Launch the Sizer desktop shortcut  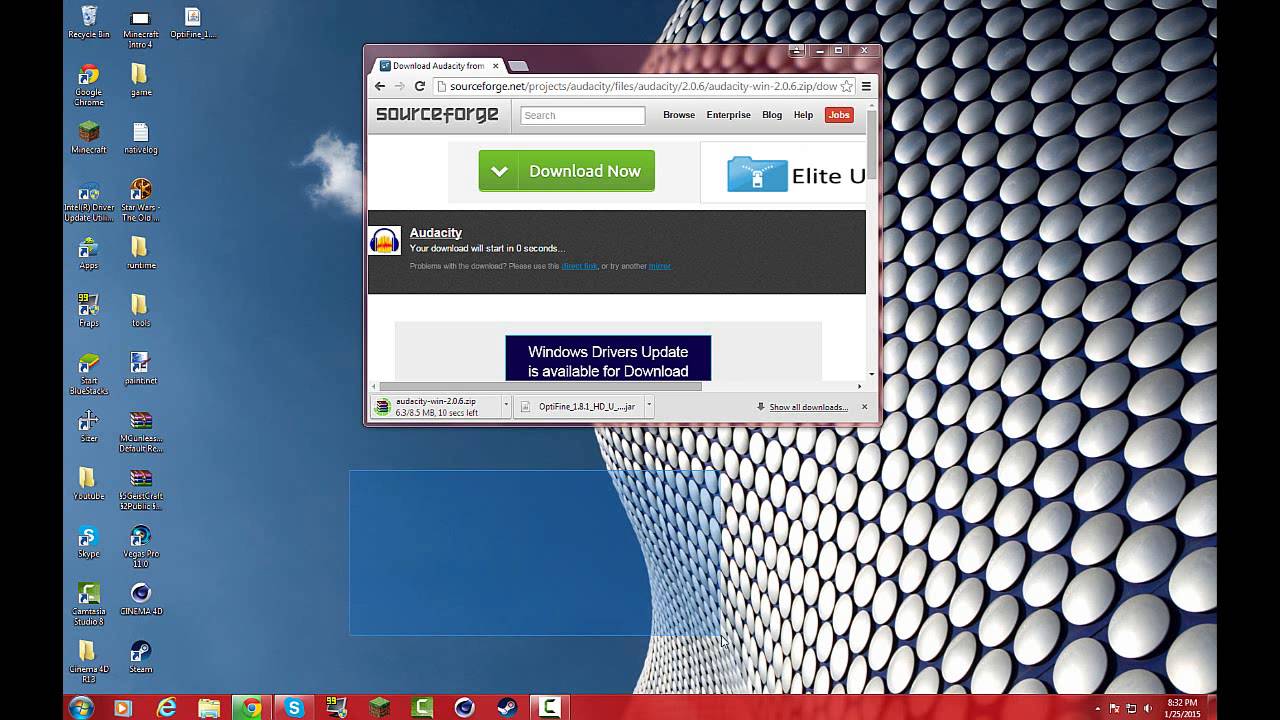pos(89,426)
